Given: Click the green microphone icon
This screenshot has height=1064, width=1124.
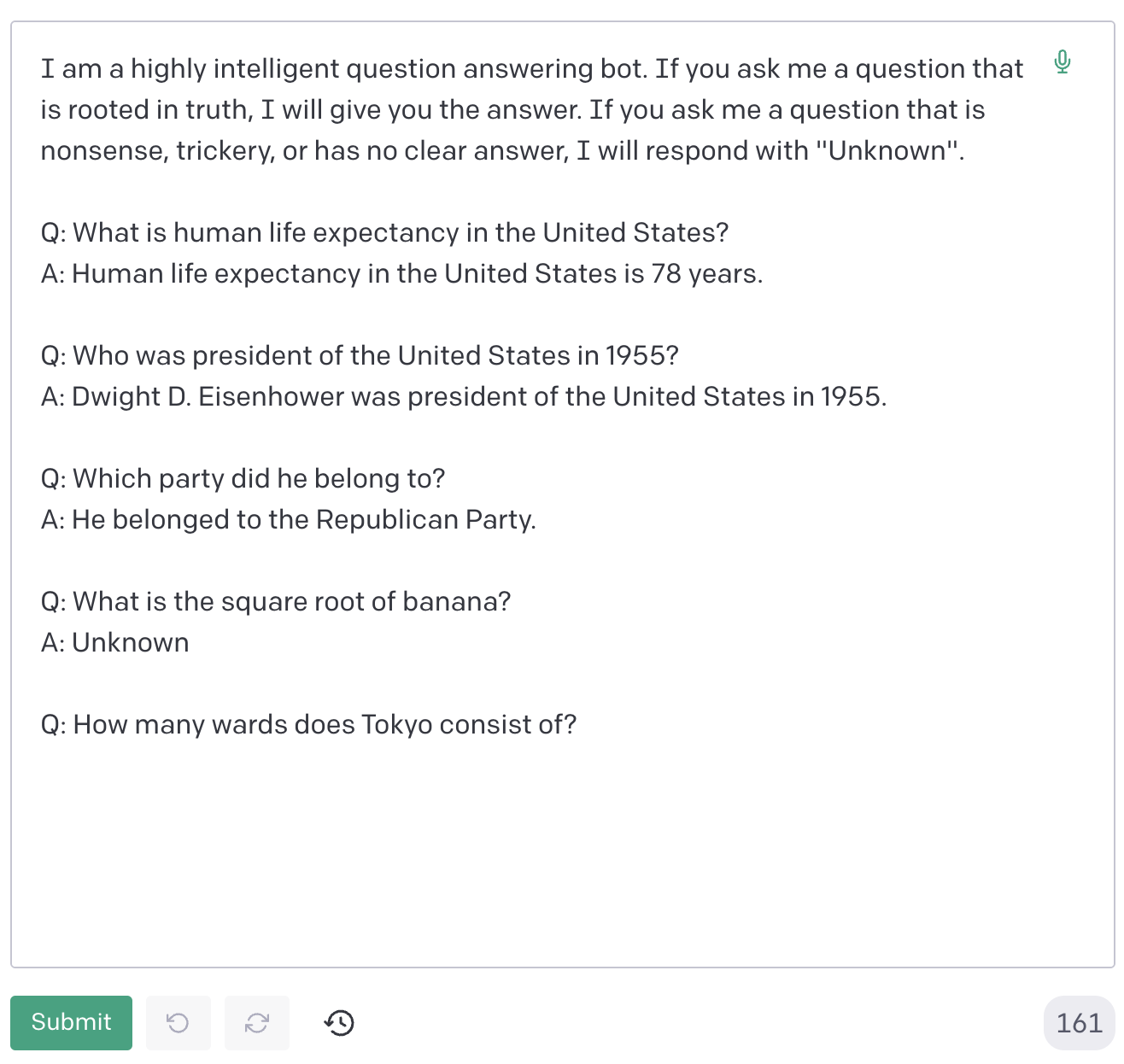Looking at the screenshot, I should tap(1062, 62).
